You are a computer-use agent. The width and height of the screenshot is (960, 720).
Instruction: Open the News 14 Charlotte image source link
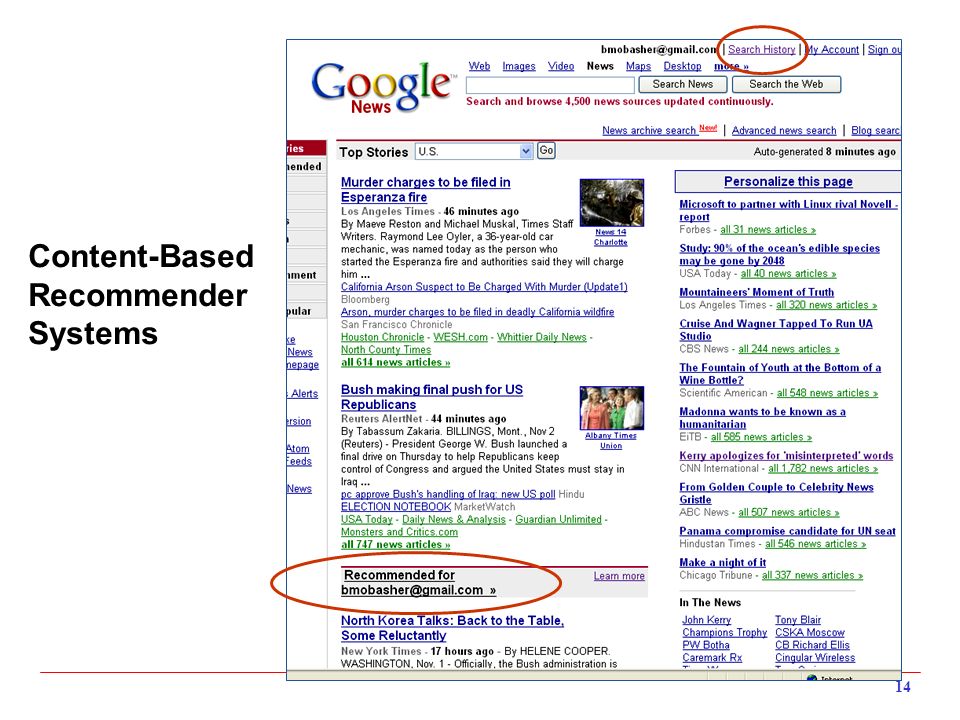click(x=610, y=238)
